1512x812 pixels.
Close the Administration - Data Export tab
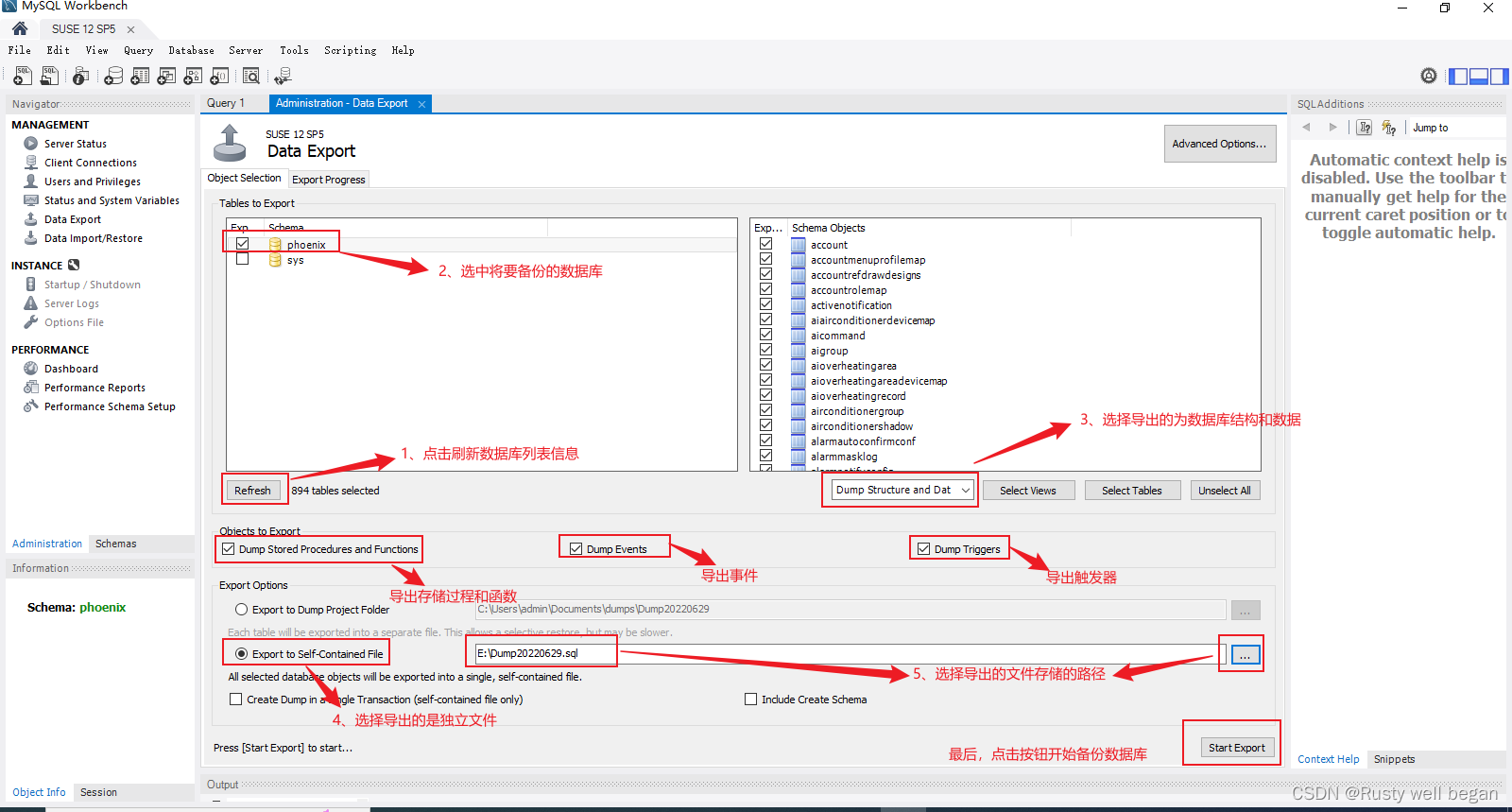(x=421, y=104)
